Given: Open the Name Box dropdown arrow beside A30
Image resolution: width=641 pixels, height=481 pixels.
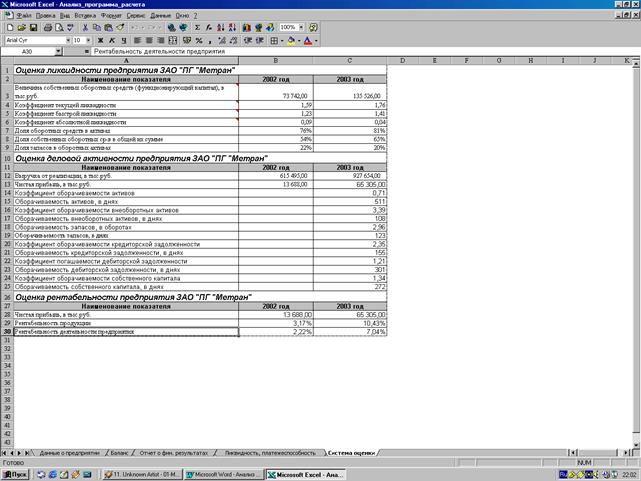Looking at the screenshot, I should 58,51.
